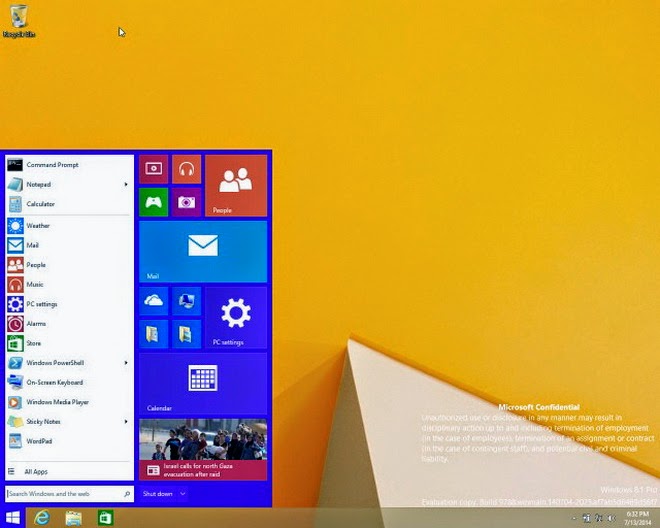Click the Windows Start button
660x528 pixels.
(13, 518)
